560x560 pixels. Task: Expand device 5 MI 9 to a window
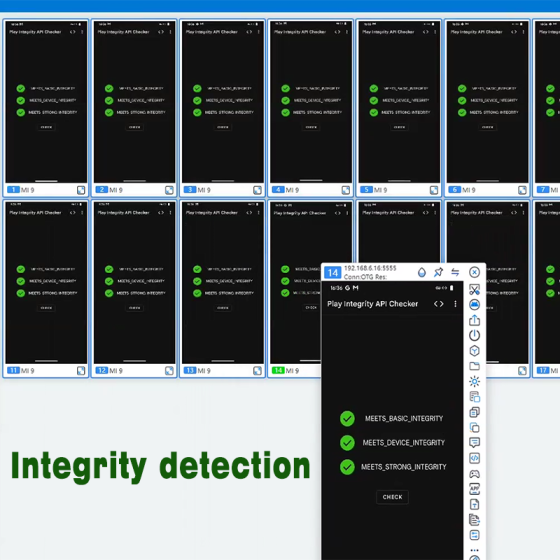434,190
